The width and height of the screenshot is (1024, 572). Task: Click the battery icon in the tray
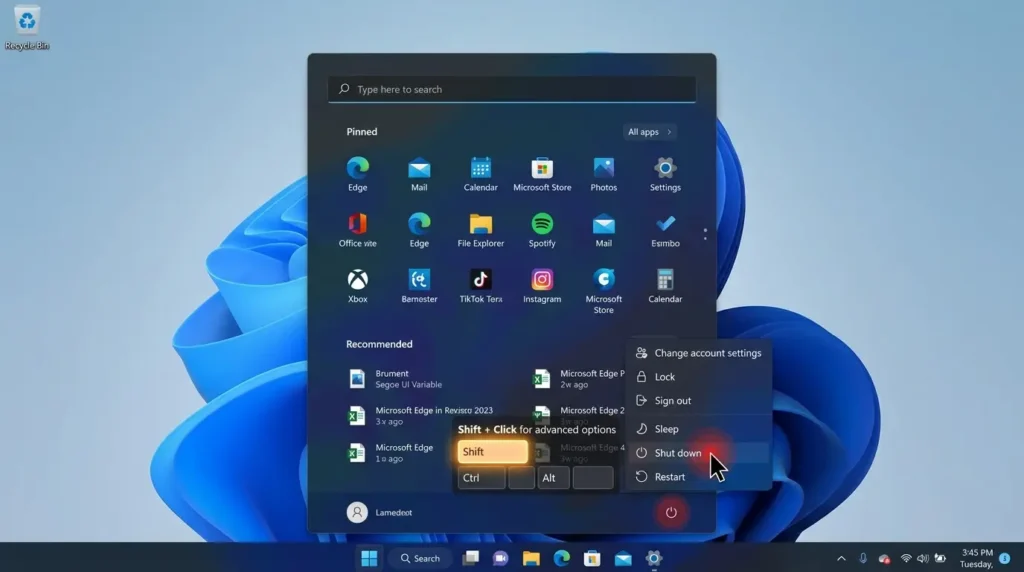(x=940, y=558)
